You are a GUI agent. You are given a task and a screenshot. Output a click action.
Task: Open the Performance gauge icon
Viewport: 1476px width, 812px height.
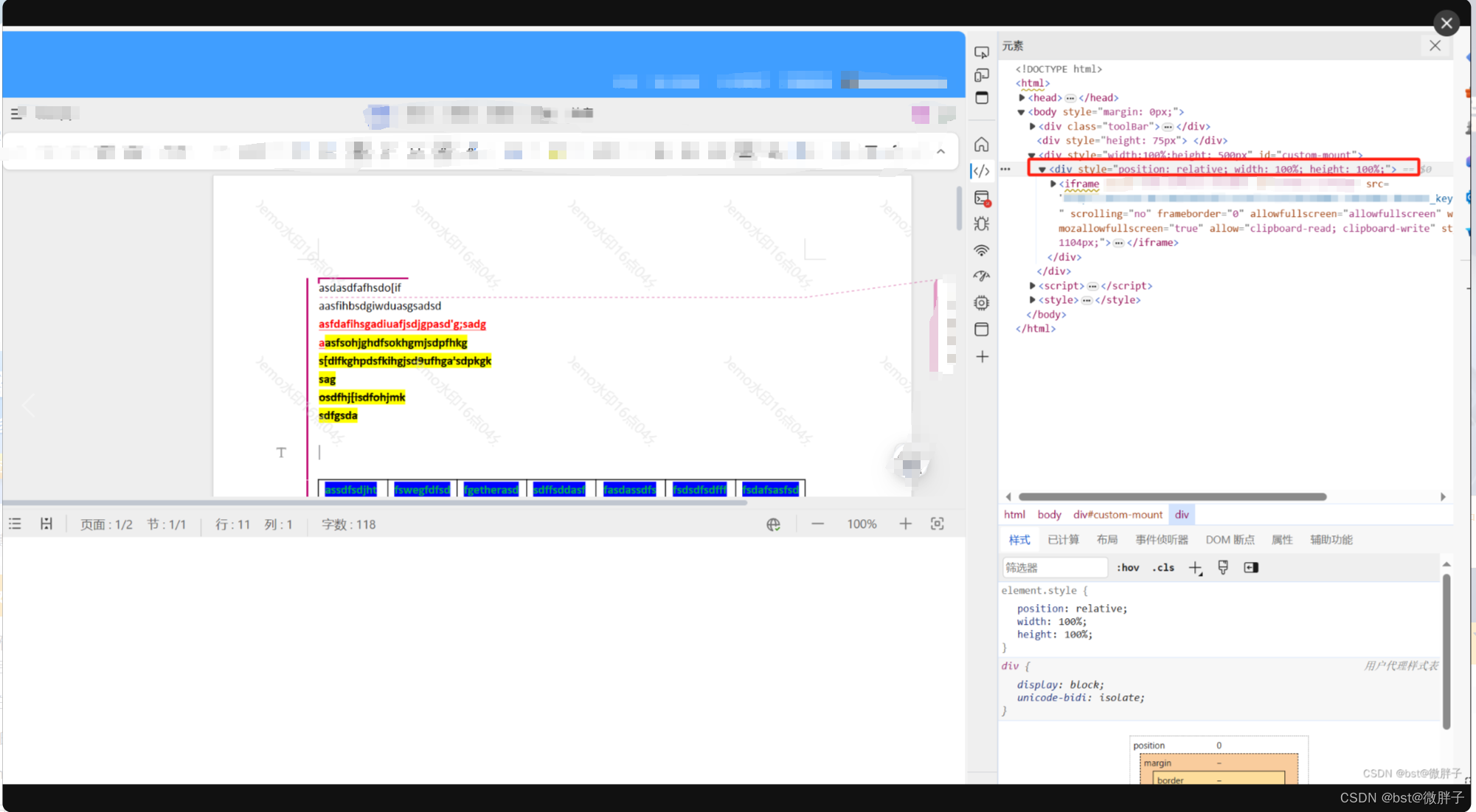tap(982, 276)
